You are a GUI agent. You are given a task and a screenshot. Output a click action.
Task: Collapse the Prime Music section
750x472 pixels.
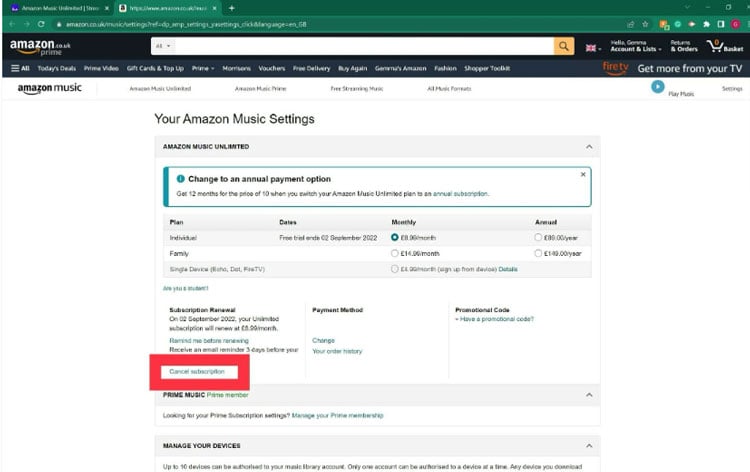[589, 395]
